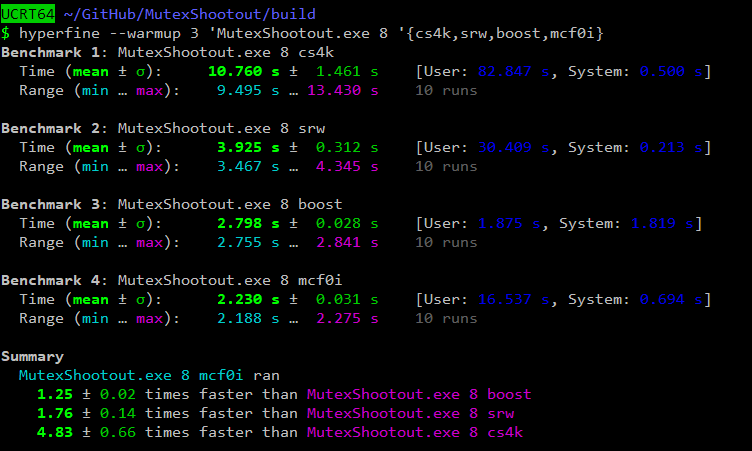
Task: Click the minimum time 9.495 s
Action: [x=248, y=91]
